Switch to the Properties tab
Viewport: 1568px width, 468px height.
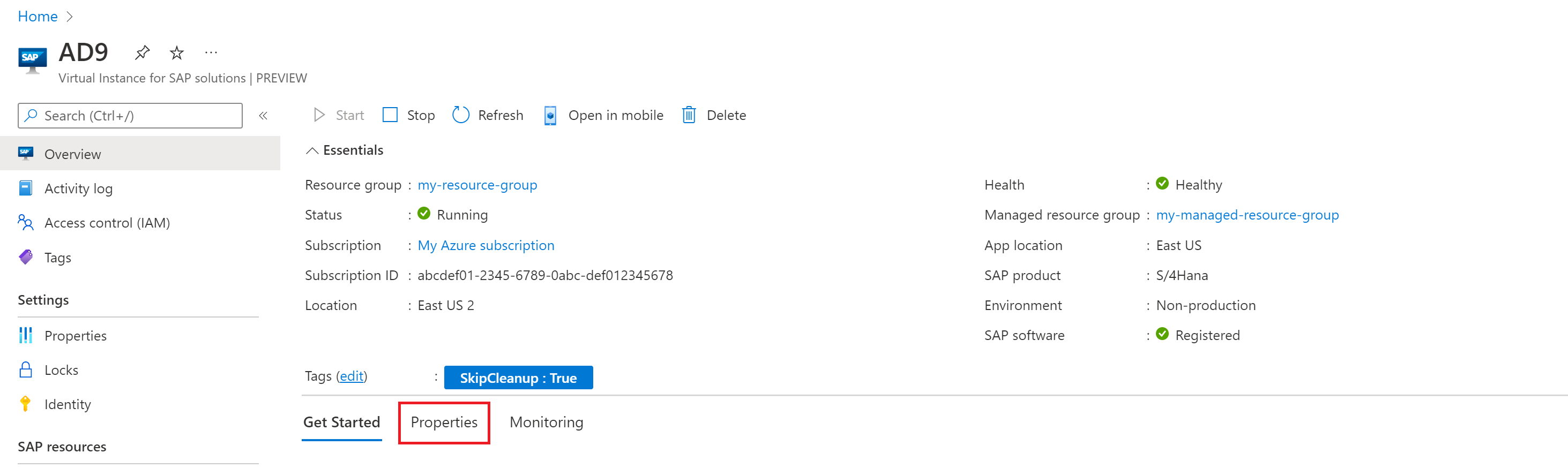coord(444,422)
